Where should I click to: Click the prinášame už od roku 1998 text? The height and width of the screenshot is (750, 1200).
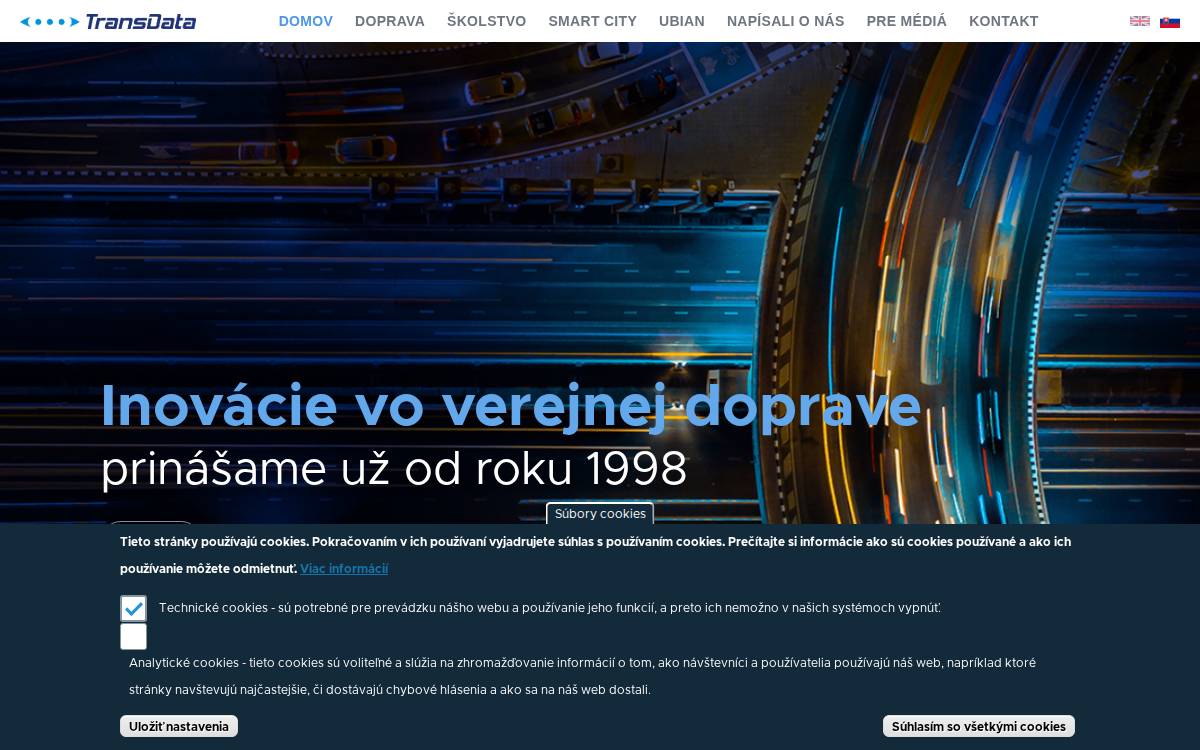[x=394, y=469]
